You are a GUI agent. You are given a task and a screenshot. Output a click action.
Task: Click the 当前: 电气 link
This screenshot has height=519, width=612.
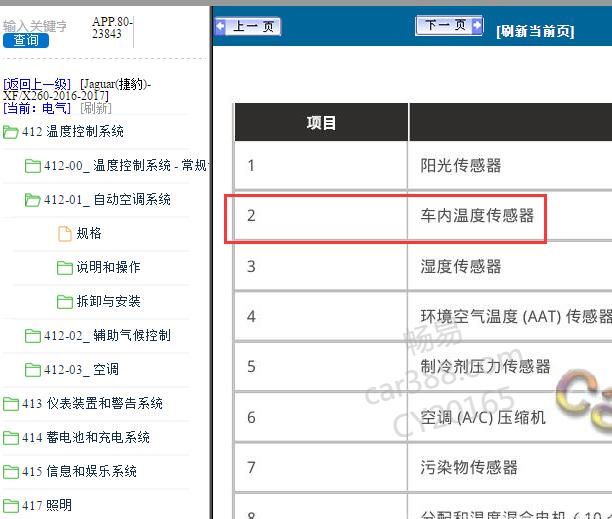pyautogui.click(x=37, y=108)
